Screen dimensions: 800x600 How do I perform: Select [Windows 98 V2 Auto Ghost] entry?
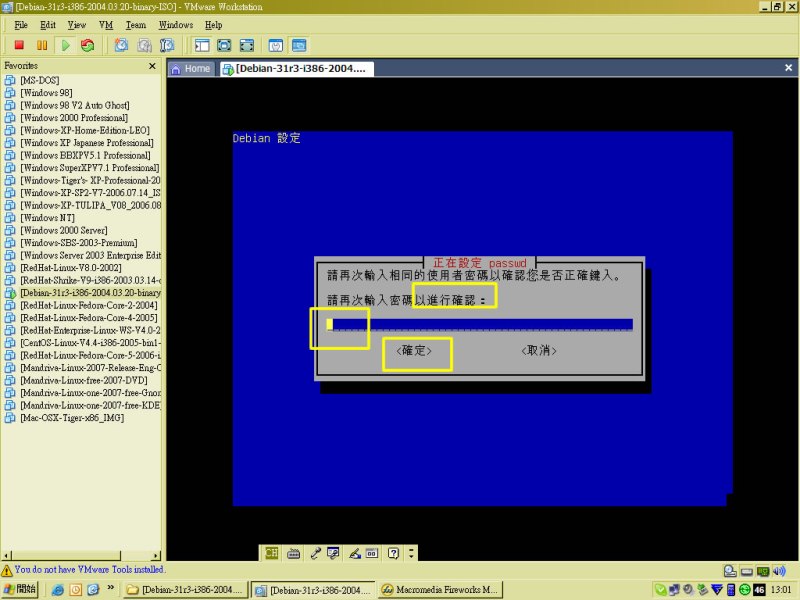[74, 105]
